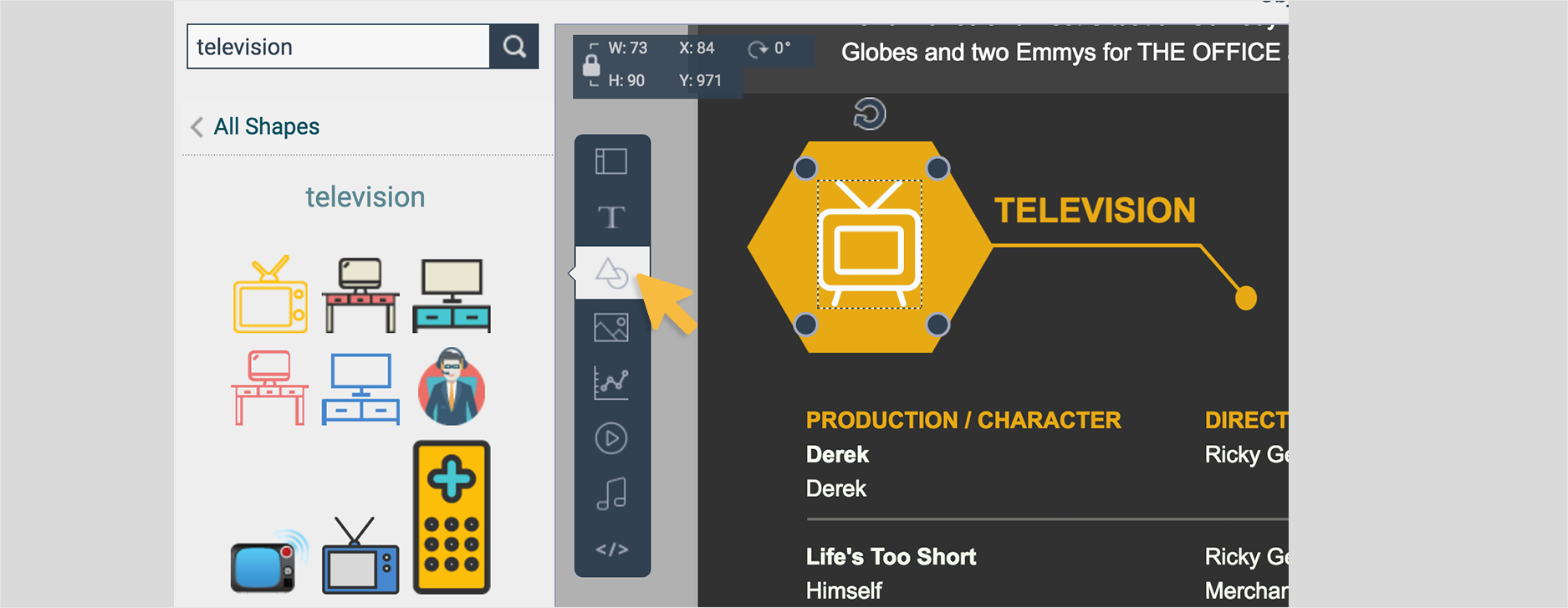Screen dimensions: 1568x608
Task: Click the search magnifier button
Action: coord(513,46)
